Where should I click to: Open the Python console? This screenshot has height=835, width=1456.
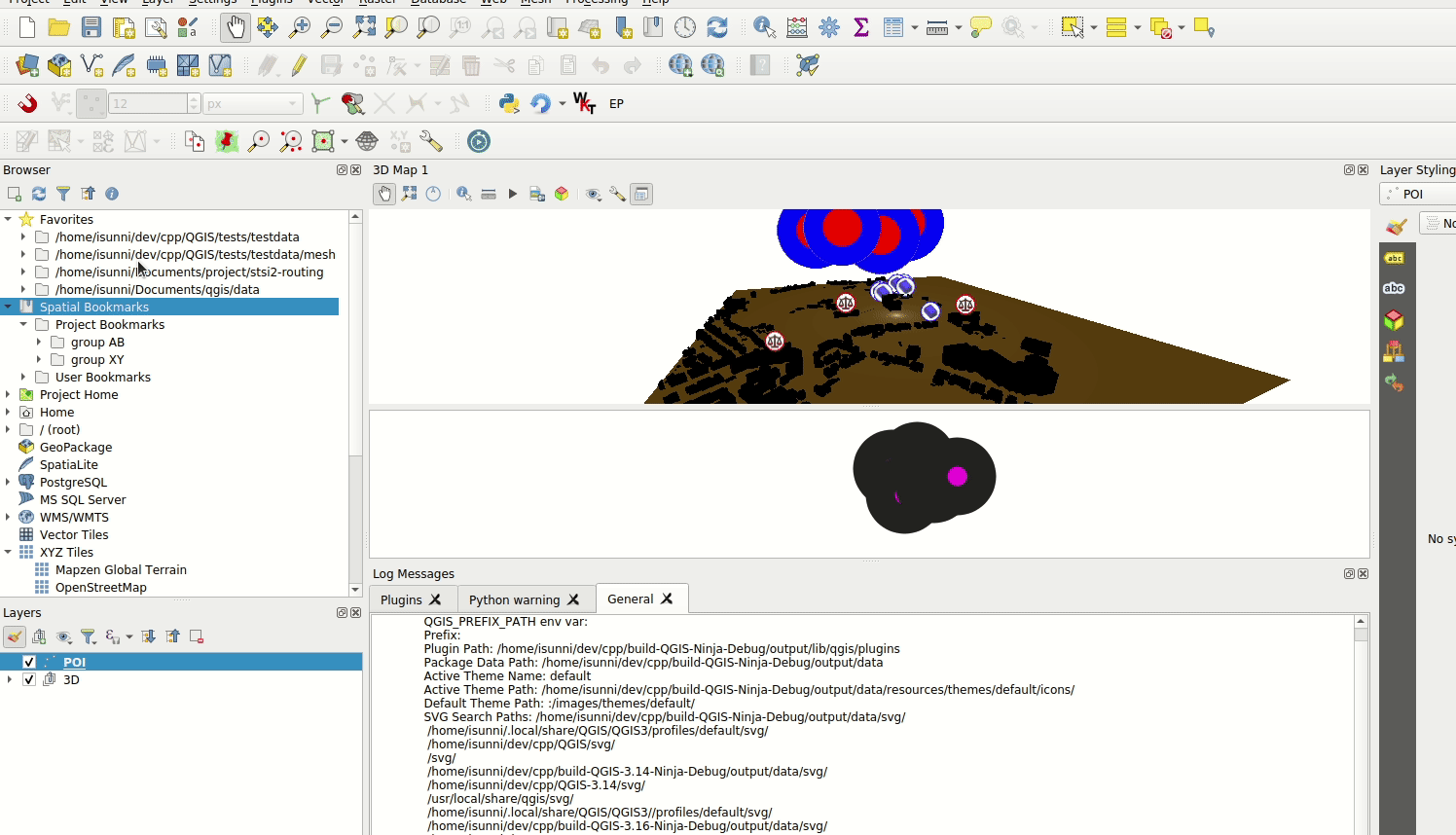point(508,103)
